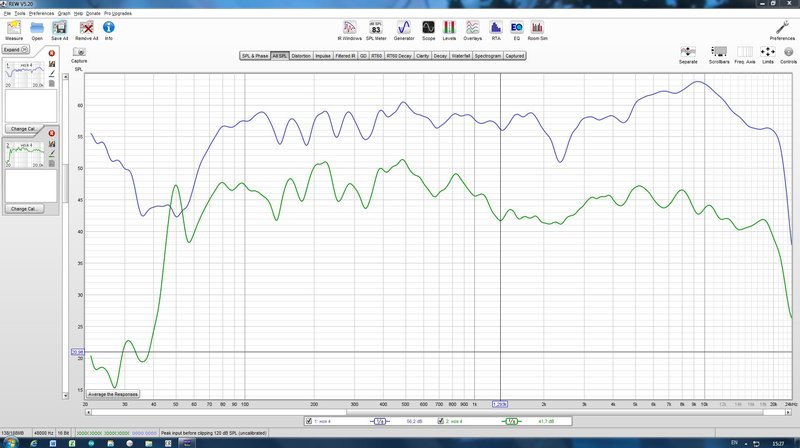The width and height of the screenshot is (800, 448).
Task: Select measurement 1 thumbnail
Action: point(25,75)
